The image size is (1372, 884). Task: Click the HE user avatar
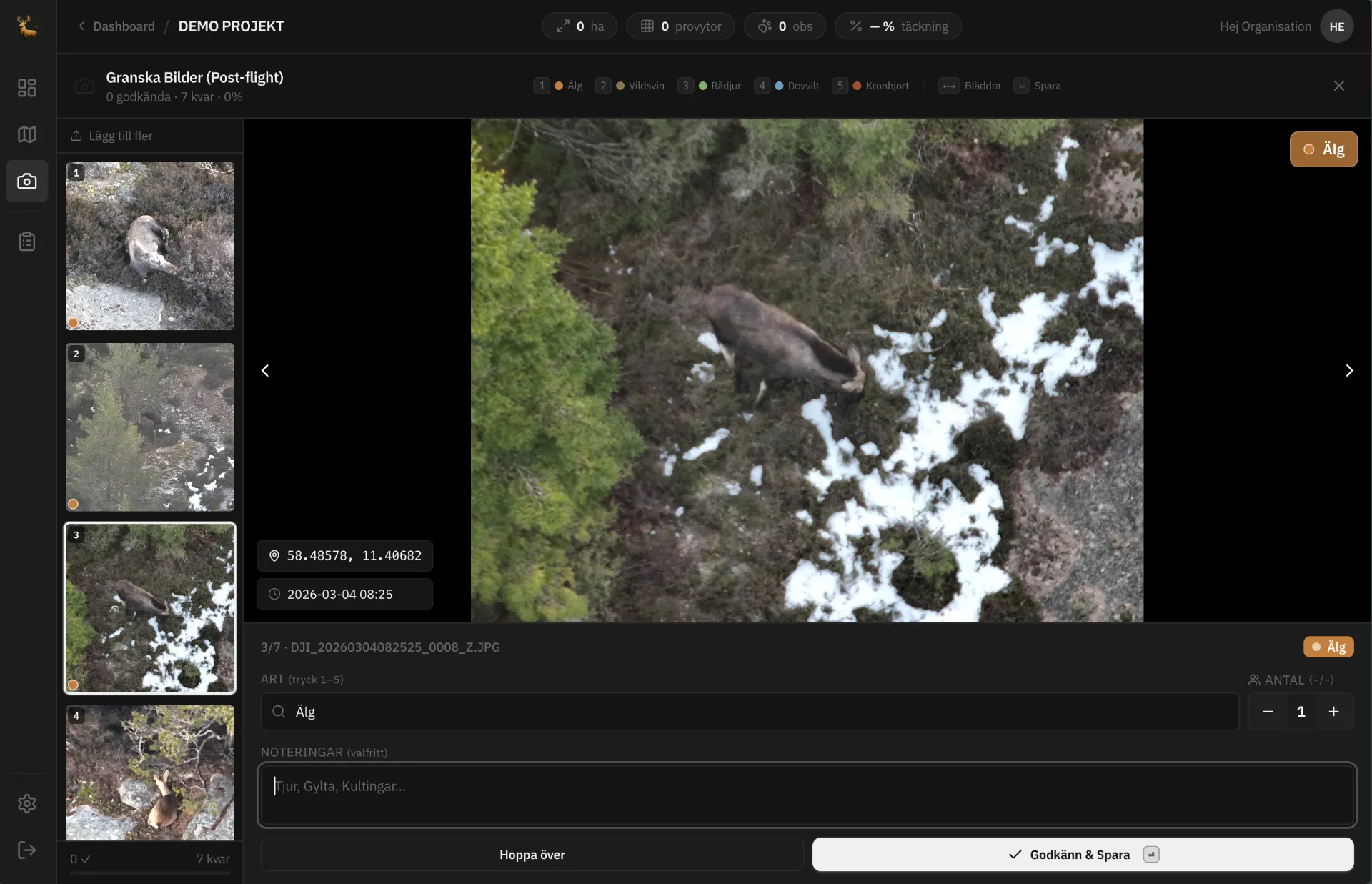(x=1336, y=26)
